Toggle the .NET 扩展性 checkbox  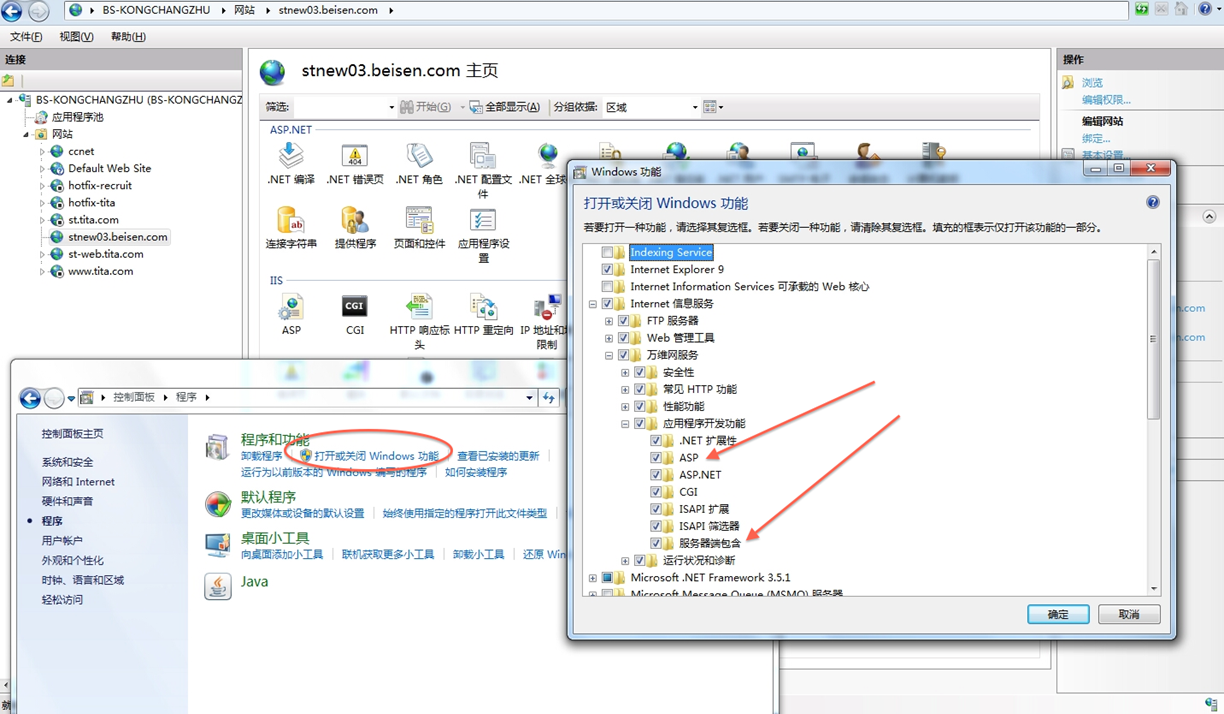click(x=656, y=441)
